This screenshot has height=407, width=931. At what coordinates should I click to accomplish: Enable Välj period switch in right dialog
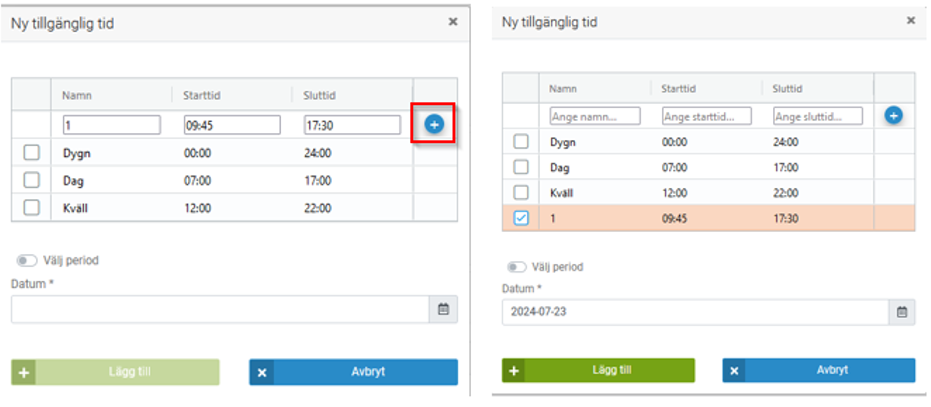coord(517,267)
